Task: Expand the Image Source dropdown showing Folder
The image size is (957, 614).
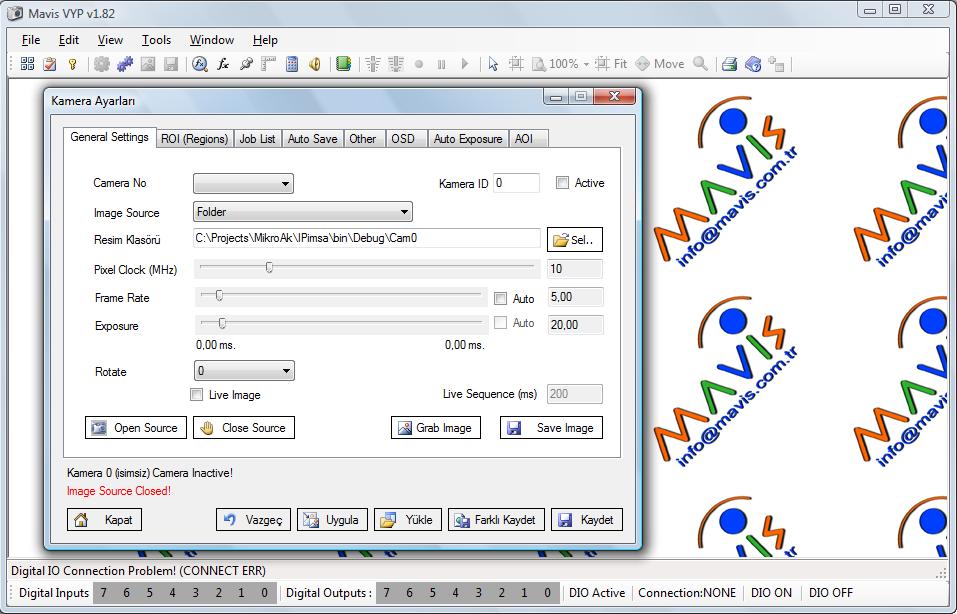Action: pos(303,212)
